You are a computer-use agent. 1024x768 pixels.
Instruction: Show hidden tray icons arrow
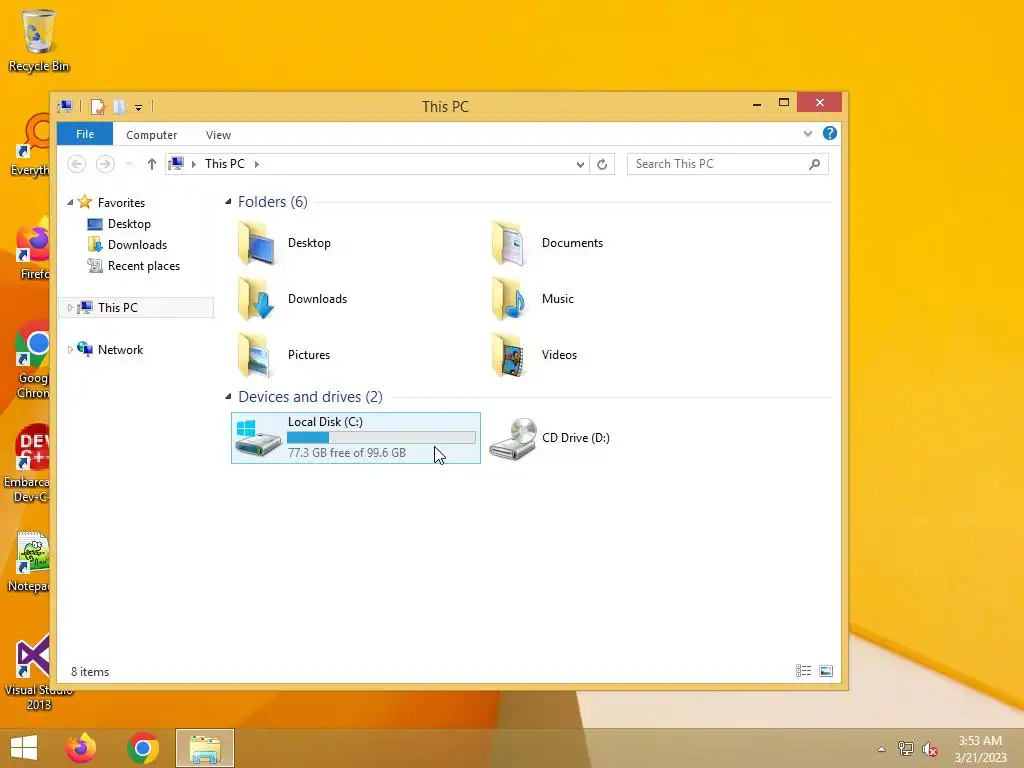point(882,749)
